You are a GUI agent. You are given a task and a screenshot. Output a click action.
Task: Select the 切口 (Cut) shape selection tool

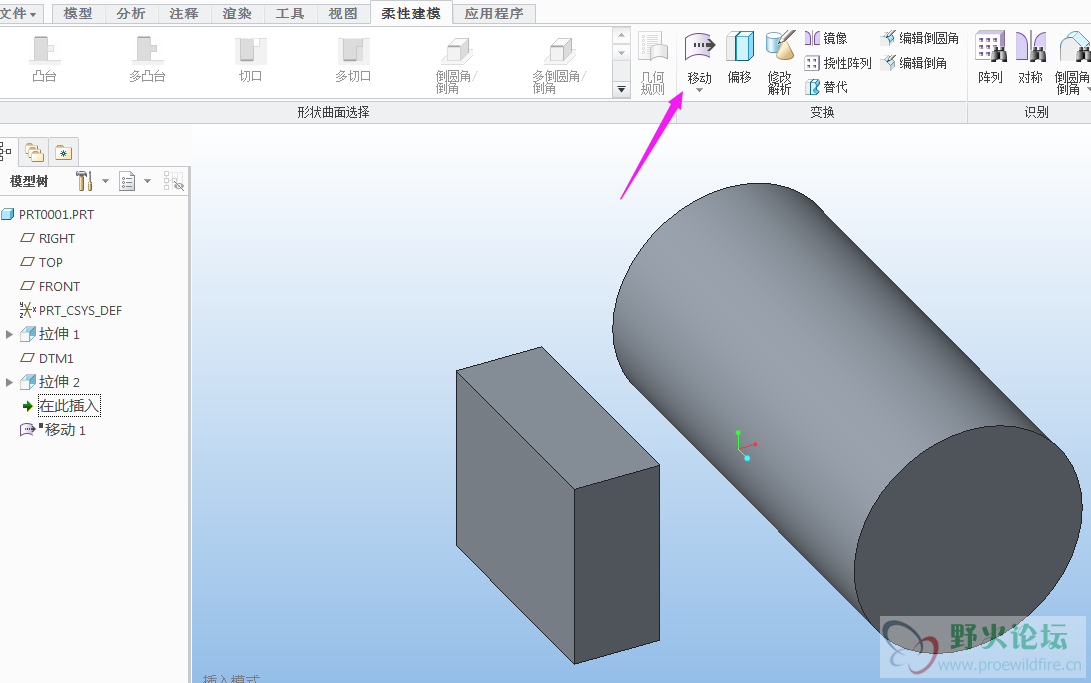click(250, 59)
